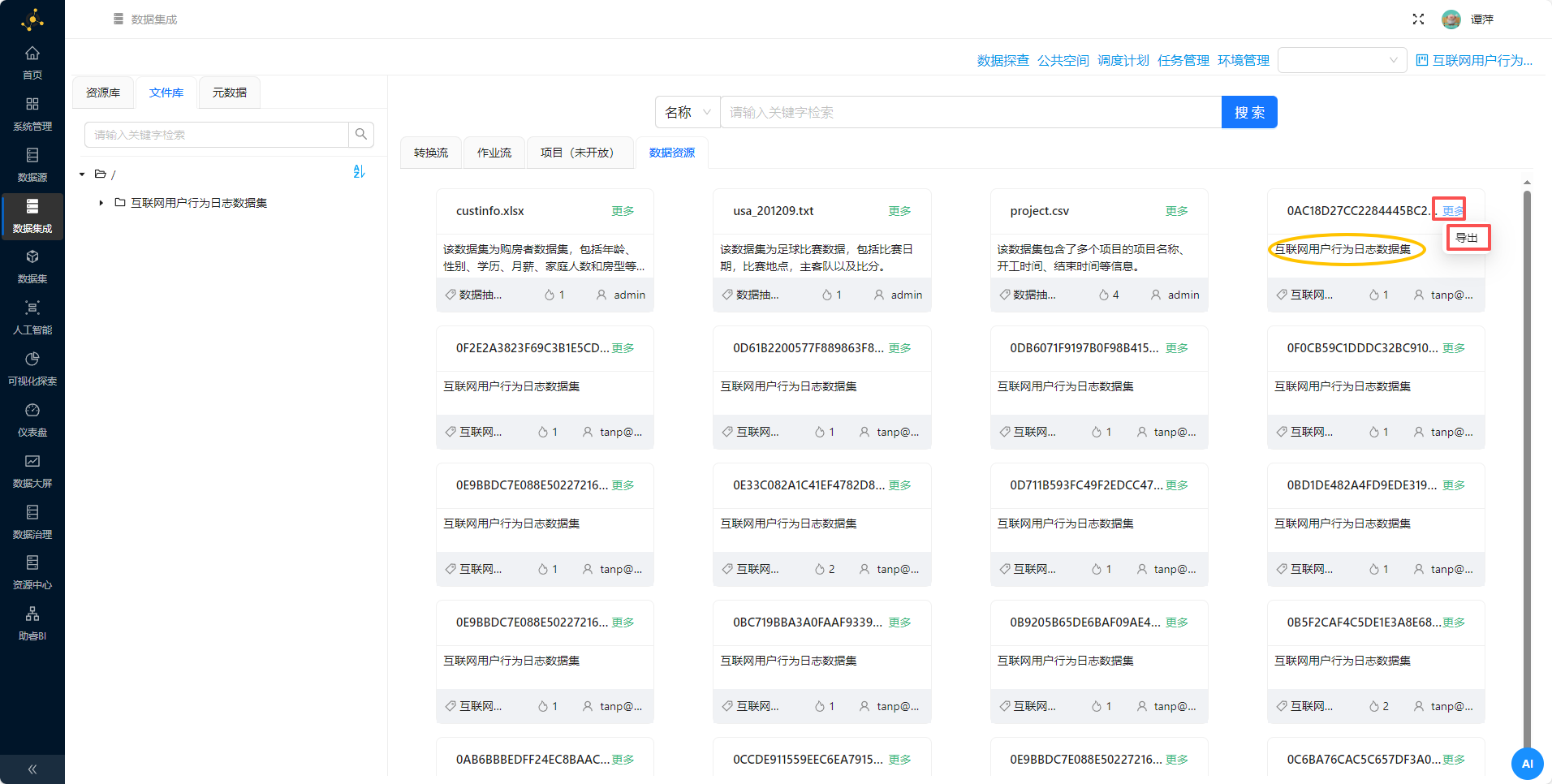Select 数据资源 tab
The image size is (1552, 784).
(x=672, y=153)
